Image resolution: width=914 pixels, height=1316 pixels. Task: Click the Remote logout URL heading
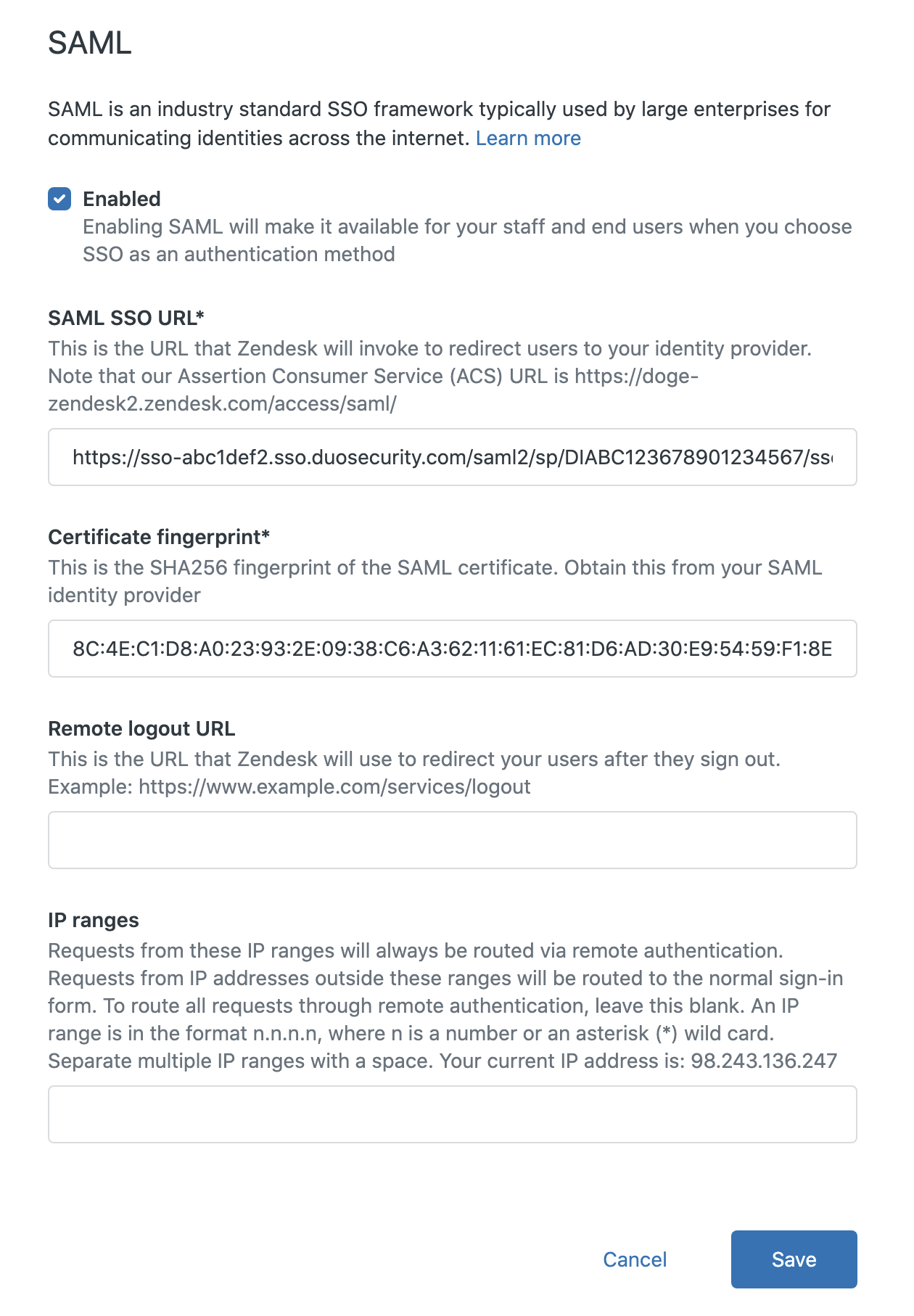(x=141, y=728)
